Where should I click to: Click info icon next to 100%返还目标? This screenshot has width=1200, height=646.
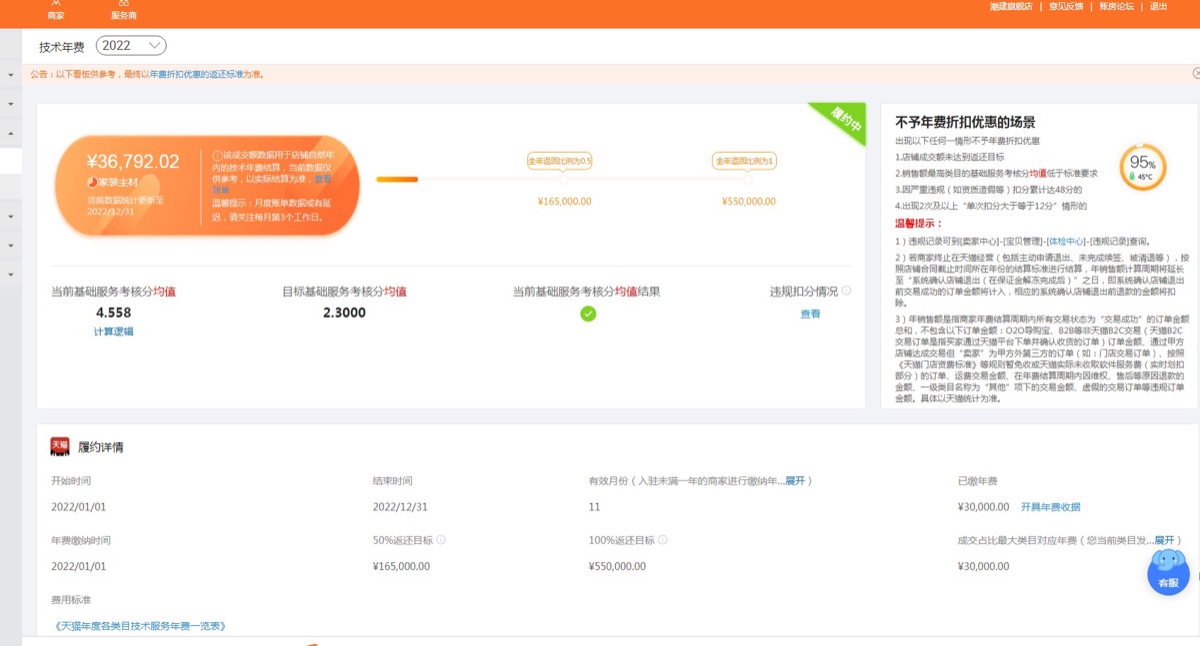[662, 539]
